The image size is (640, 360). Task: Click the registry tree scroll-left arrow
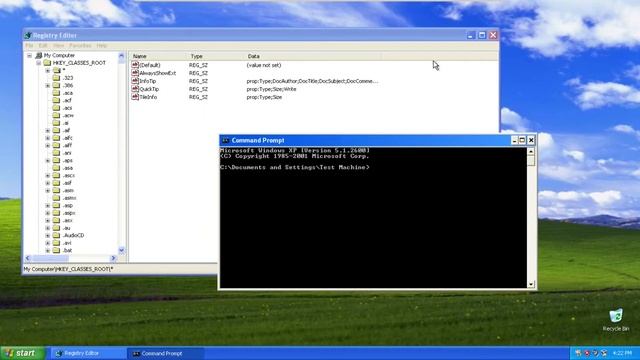28,258
